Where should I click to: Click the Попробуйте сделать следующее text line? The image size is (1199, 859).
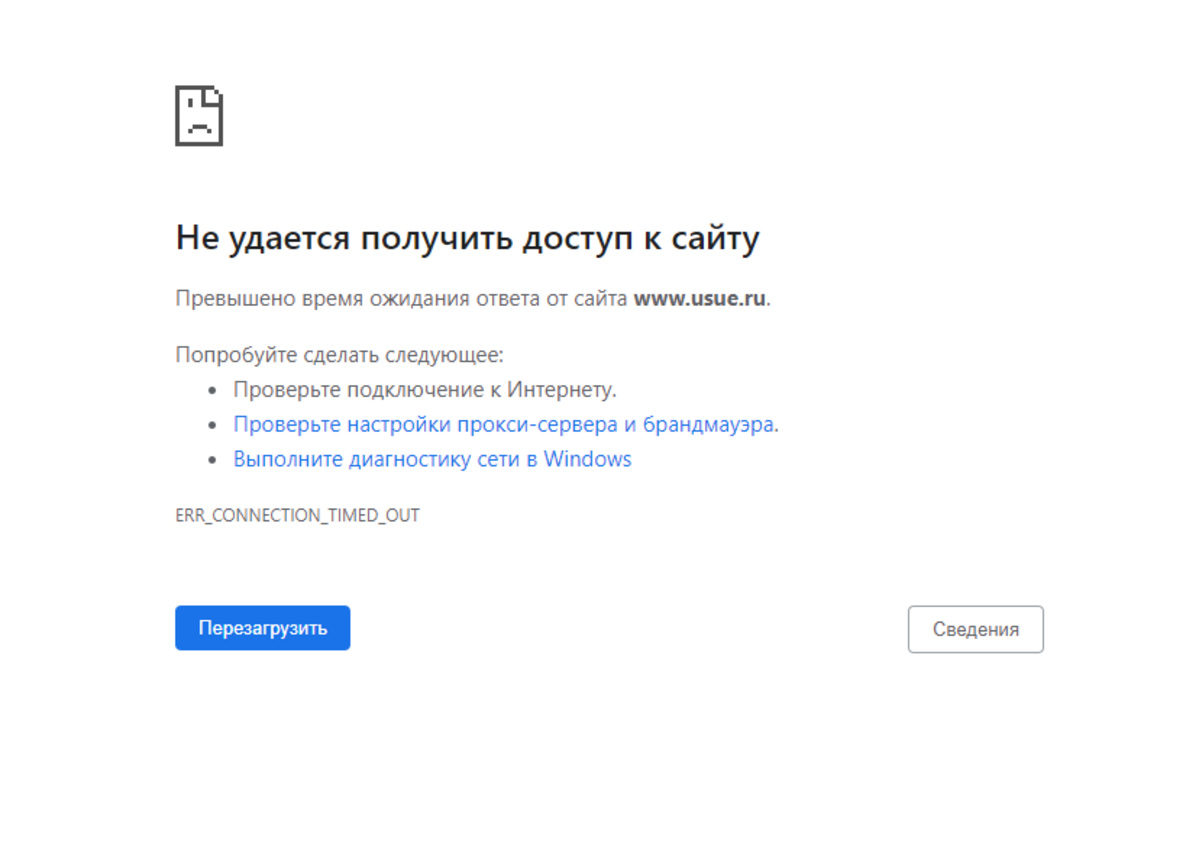pos(339,355)
